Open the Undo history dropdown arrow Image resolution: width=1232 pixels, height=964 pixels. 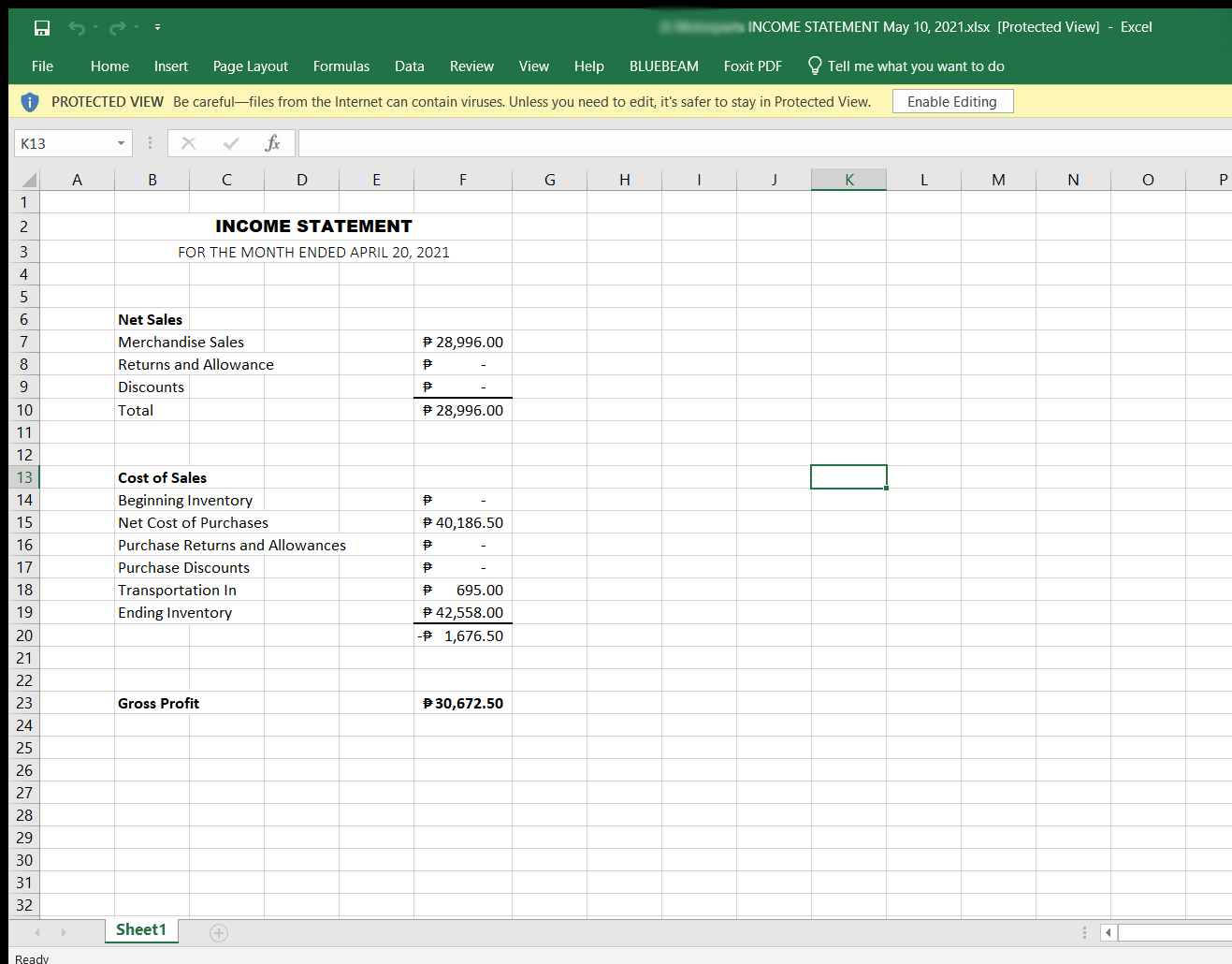coord(95,28)
